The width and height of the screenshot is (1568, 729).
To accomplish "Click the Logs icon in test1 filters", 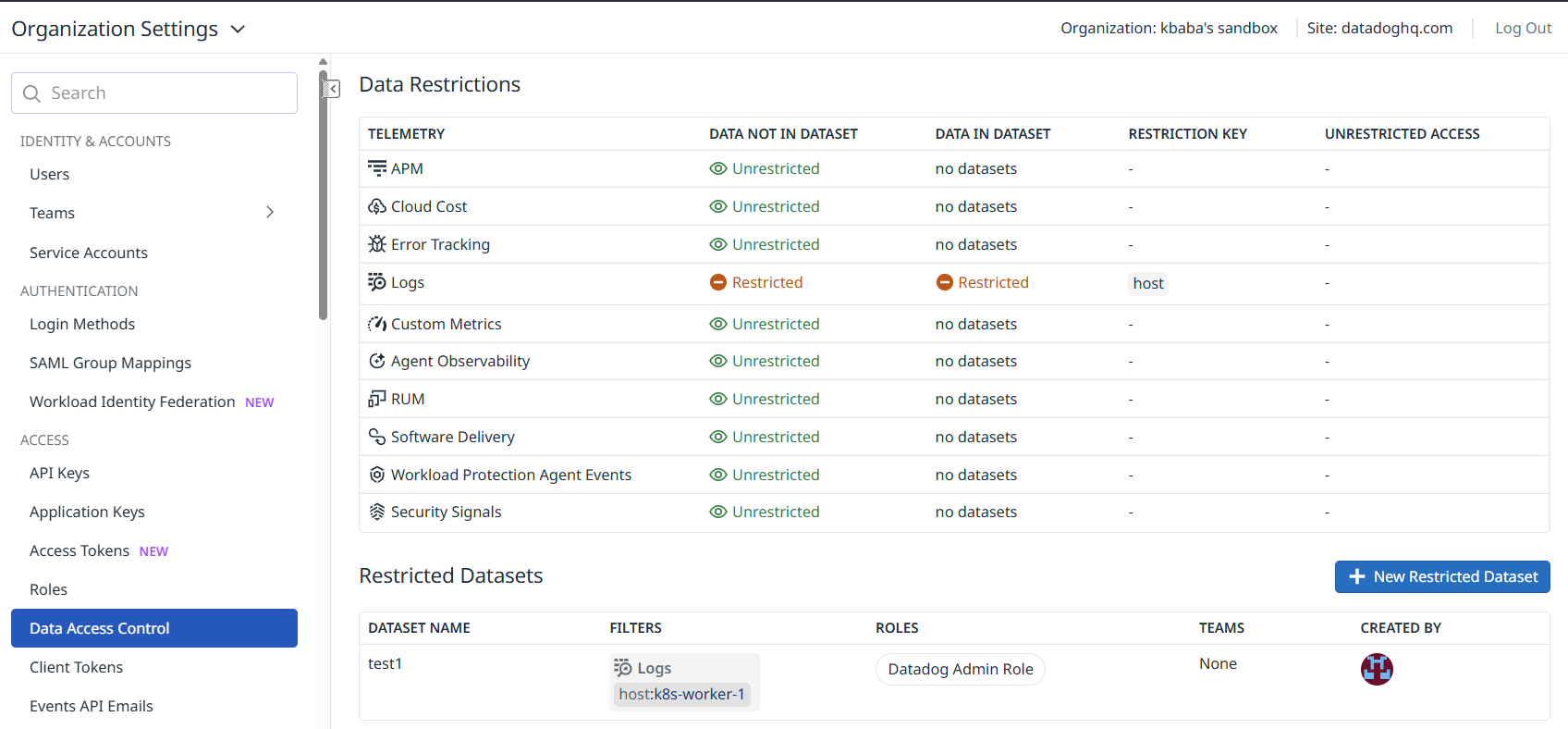I will click(623, 668).
